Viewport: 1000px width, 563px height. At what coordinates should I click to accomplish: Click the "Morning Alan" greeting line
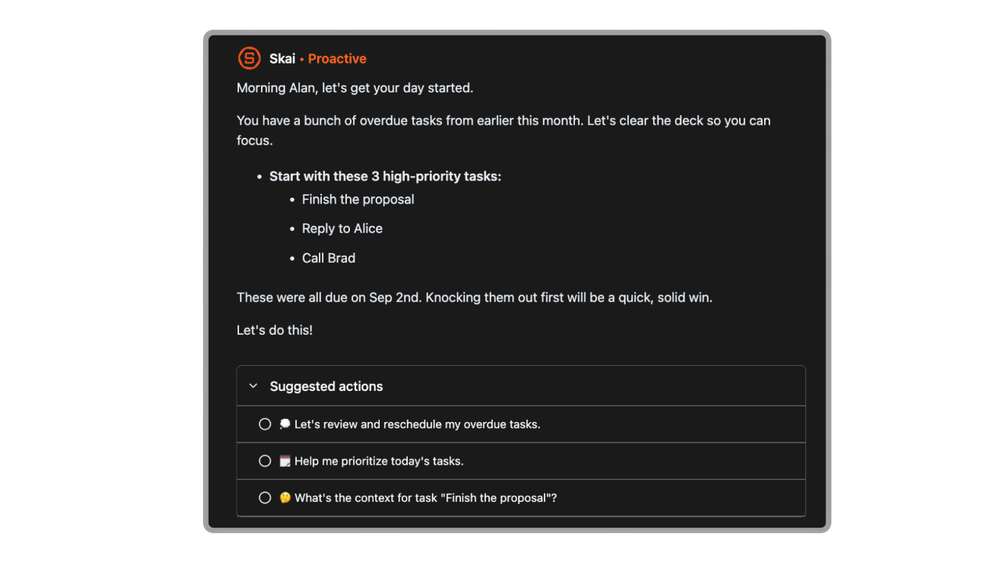click(355, 88)
